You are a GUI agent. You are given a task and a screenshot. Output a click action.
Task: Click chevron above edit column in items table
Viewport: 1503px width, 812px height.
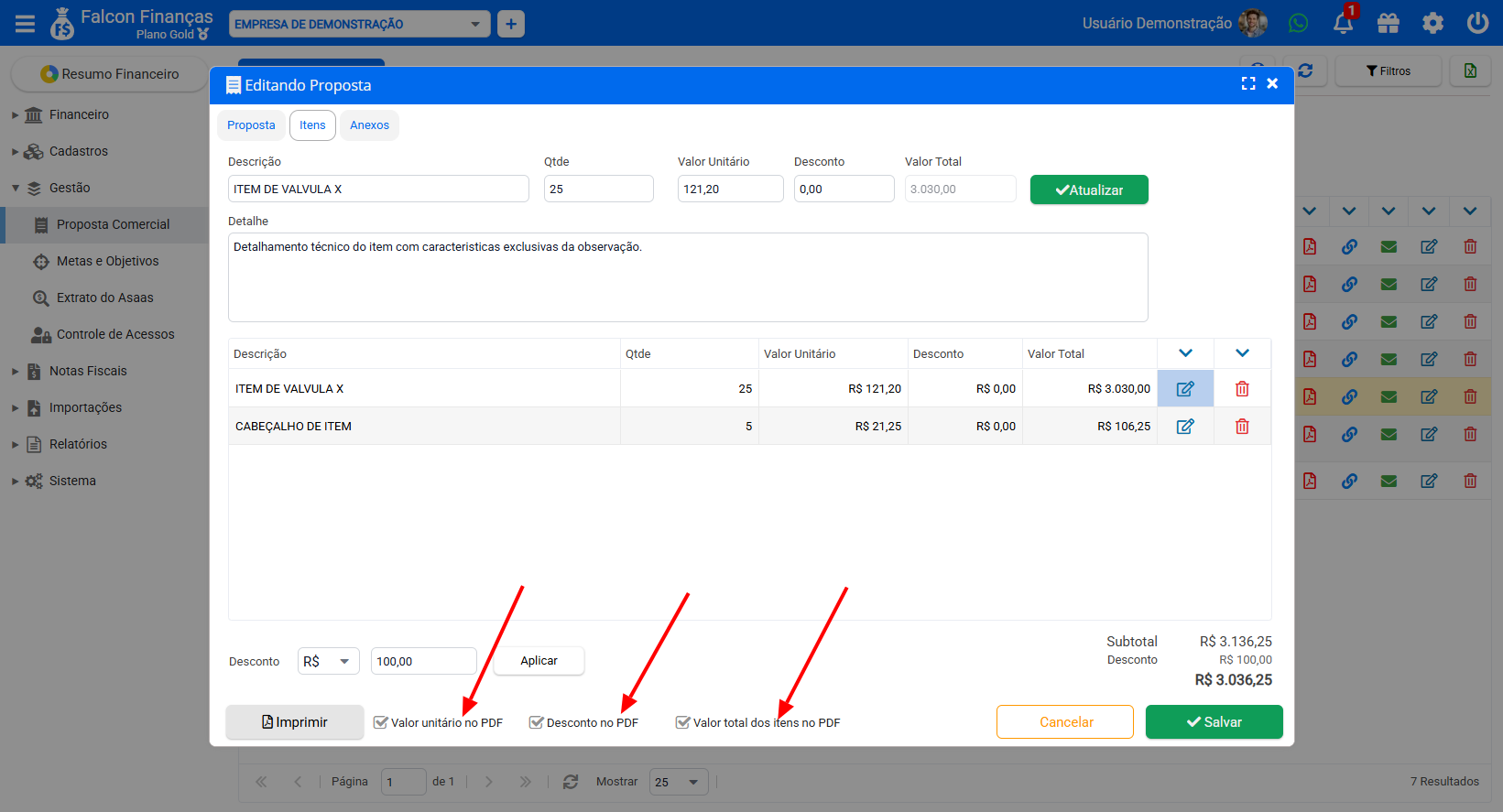[1185, 353]
